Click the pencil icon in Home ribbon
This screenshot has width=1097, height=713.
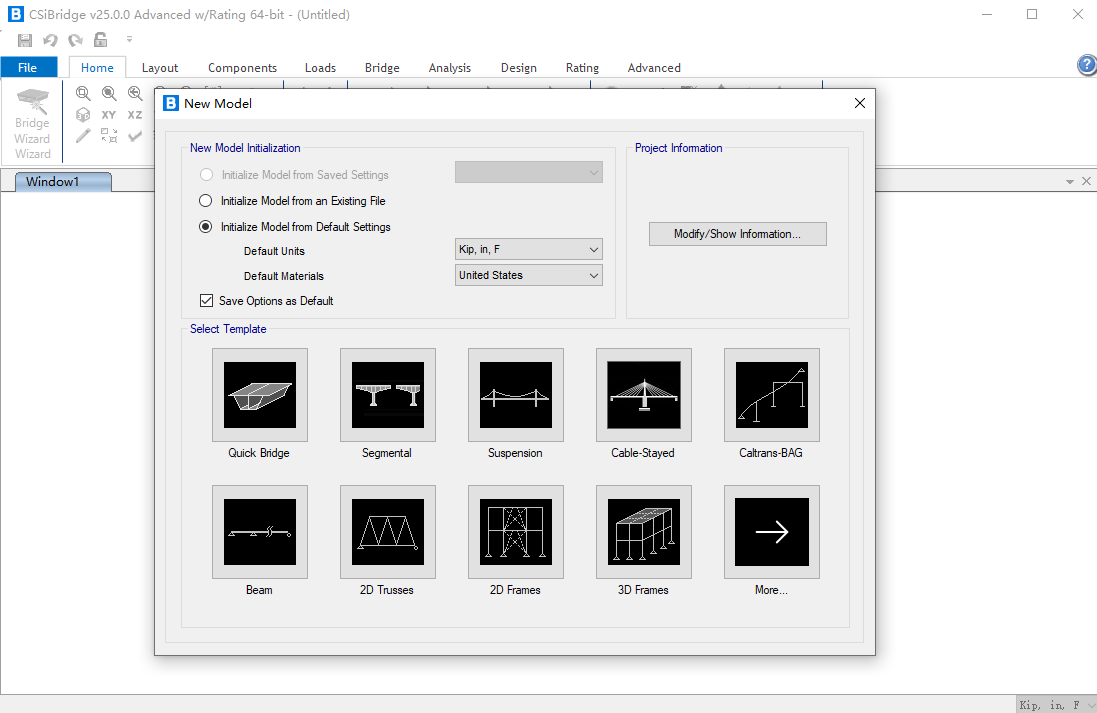(x=83, y=136)
